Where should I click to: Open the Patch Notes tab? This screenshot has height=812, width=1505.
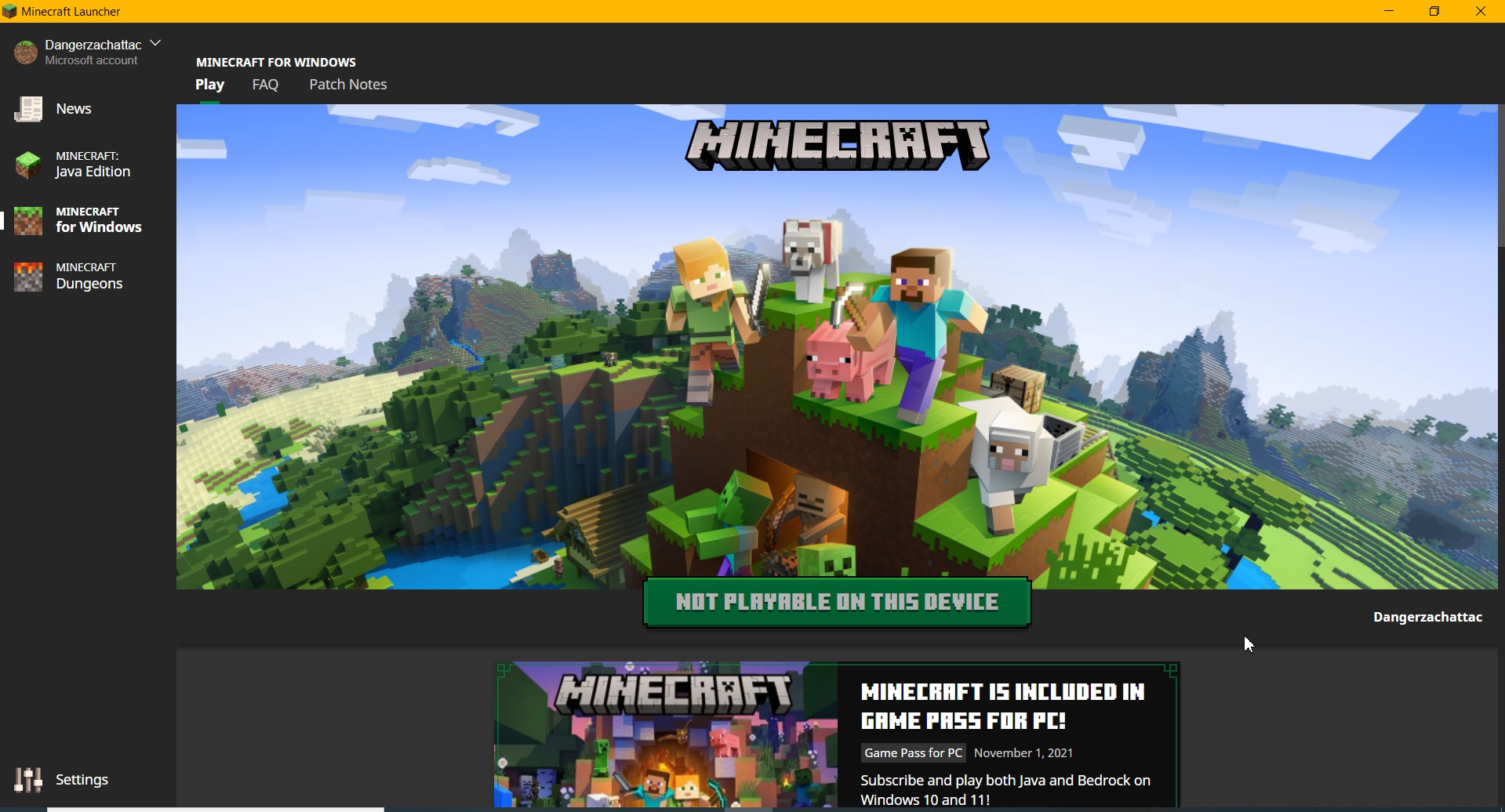(x=348, y=85)
